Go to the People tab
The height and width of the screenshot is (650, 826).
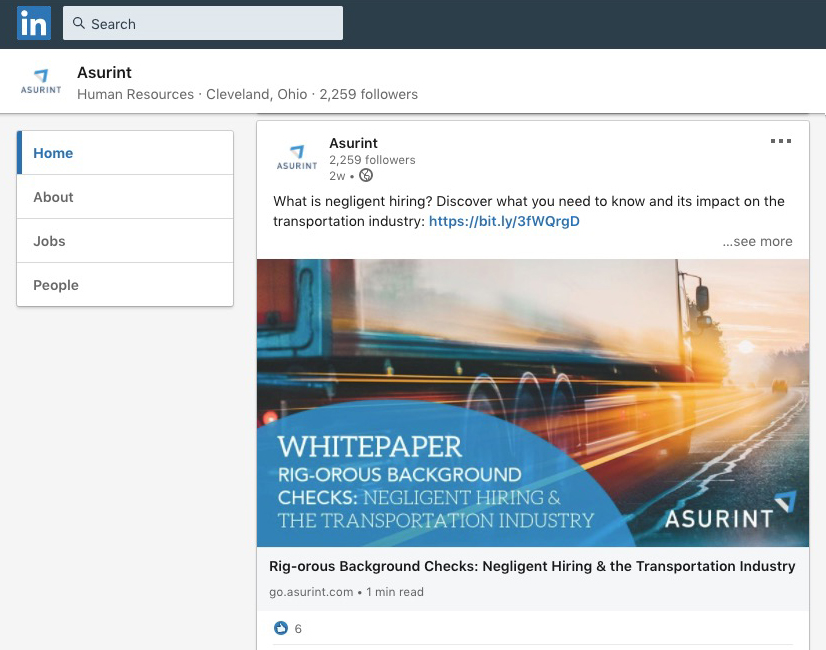tap(125, 284)
